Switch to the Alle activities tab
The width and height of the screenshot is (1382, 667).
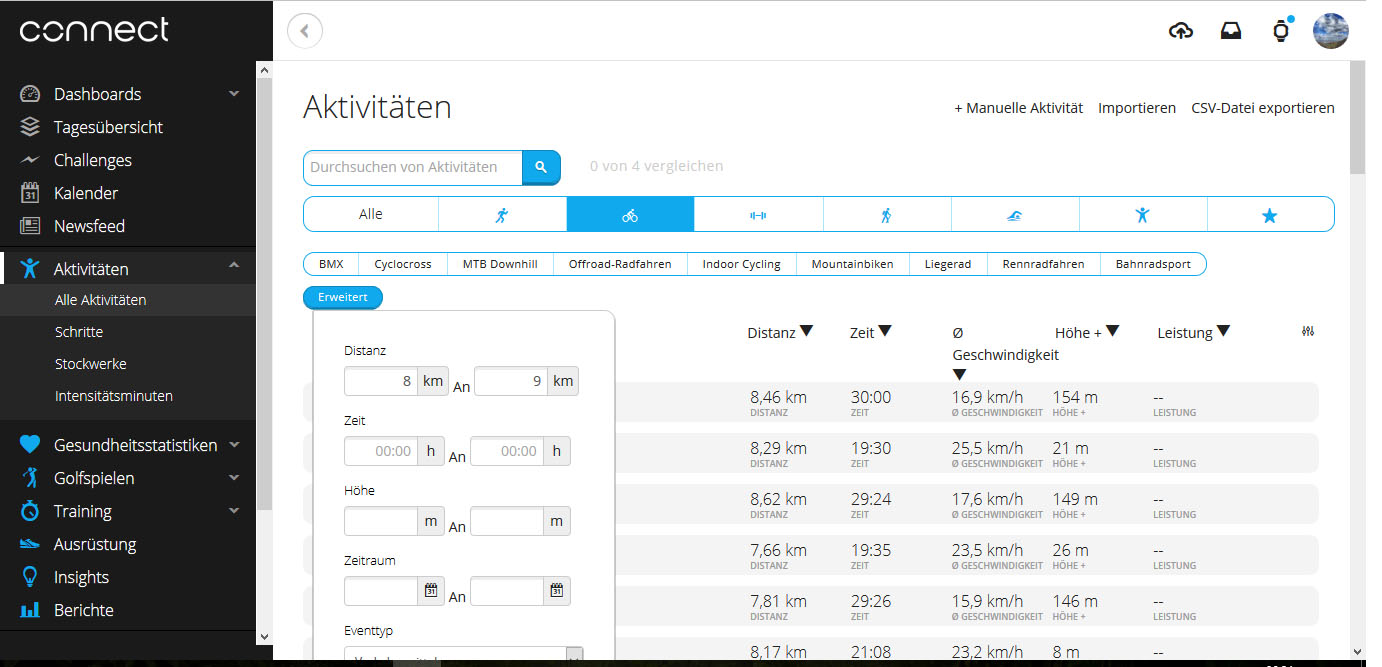click(371, 215)
